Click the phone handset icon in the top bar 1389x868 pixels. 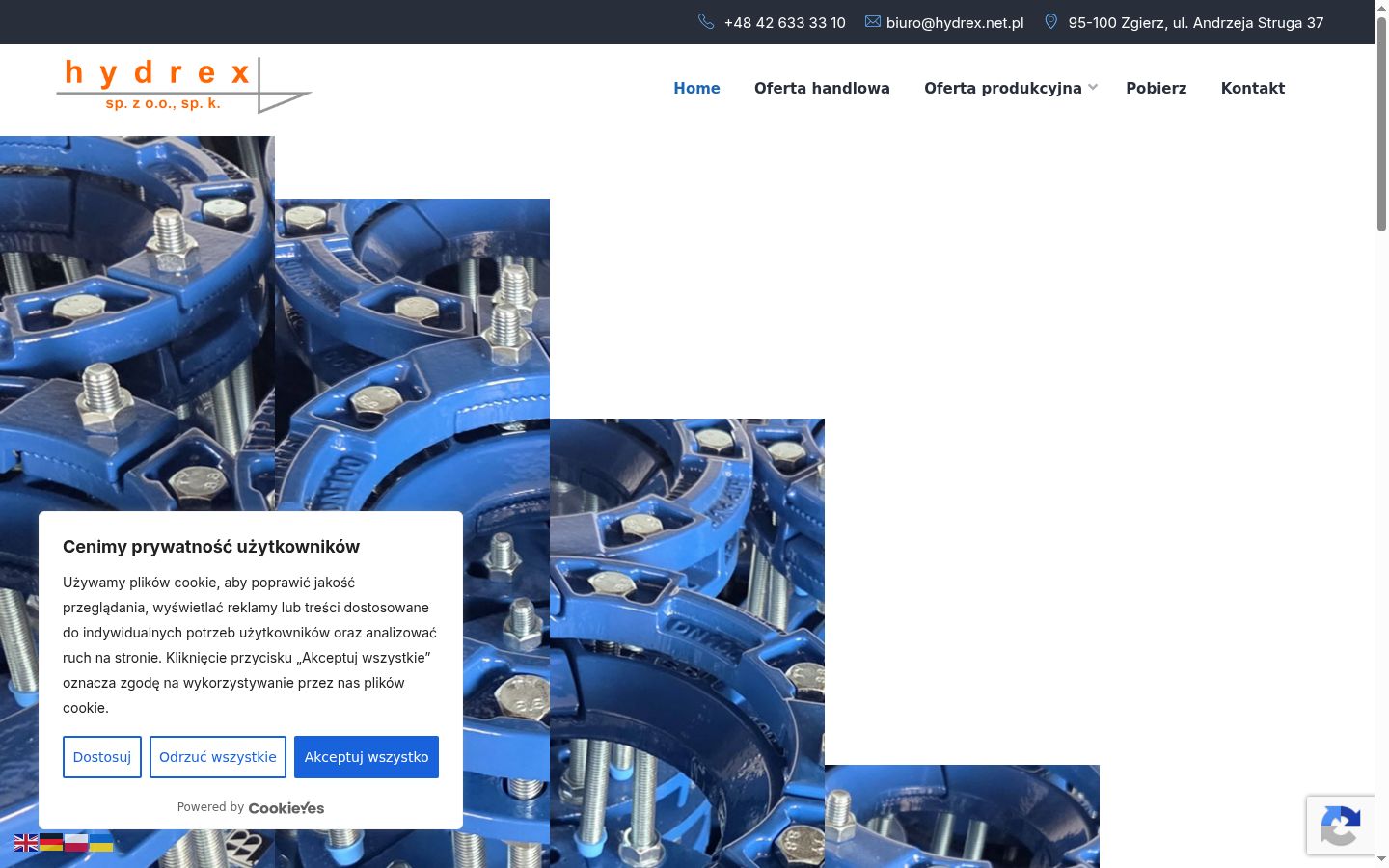tap(706, 21)
